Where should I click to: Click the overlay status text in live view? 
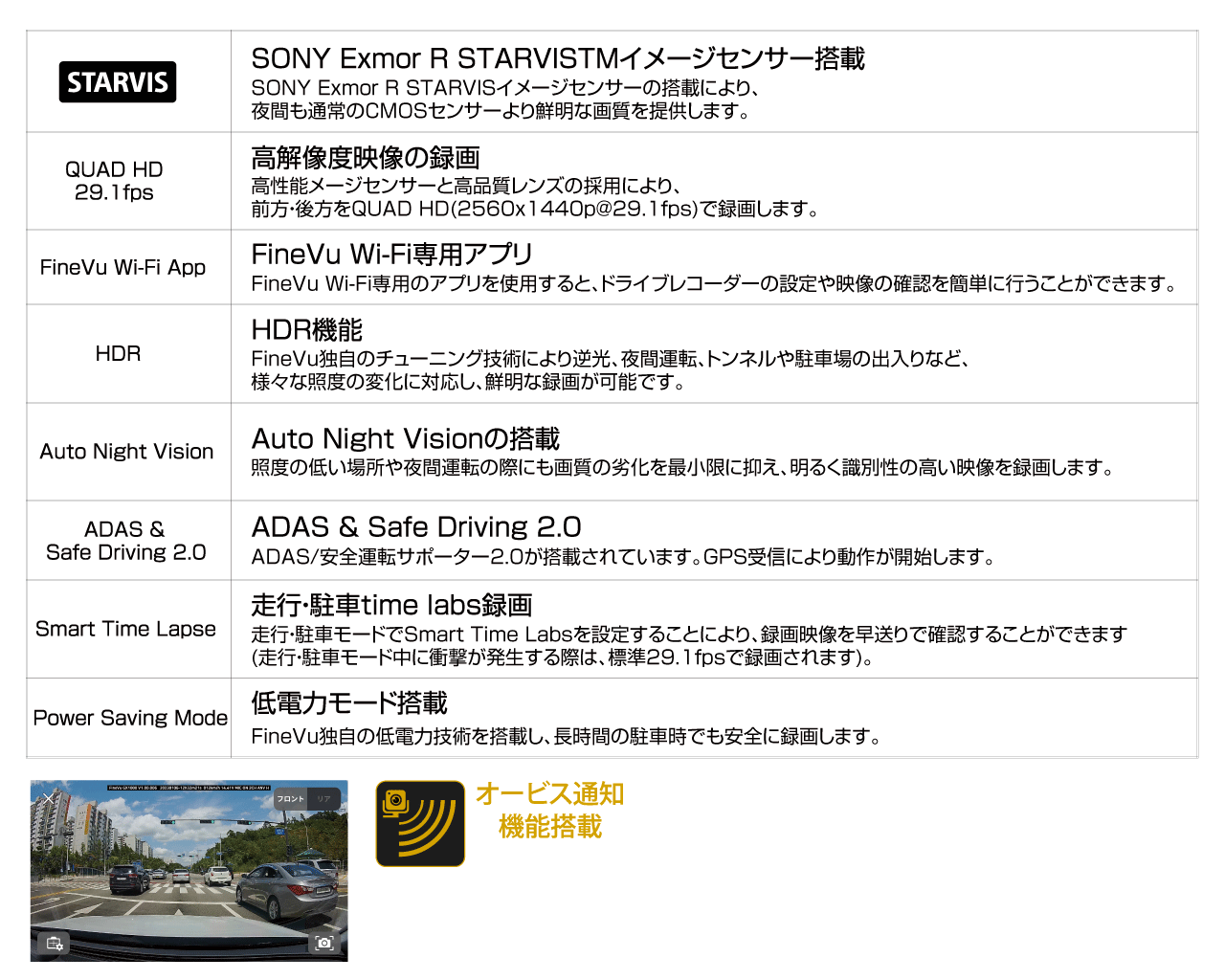(189, 788)
